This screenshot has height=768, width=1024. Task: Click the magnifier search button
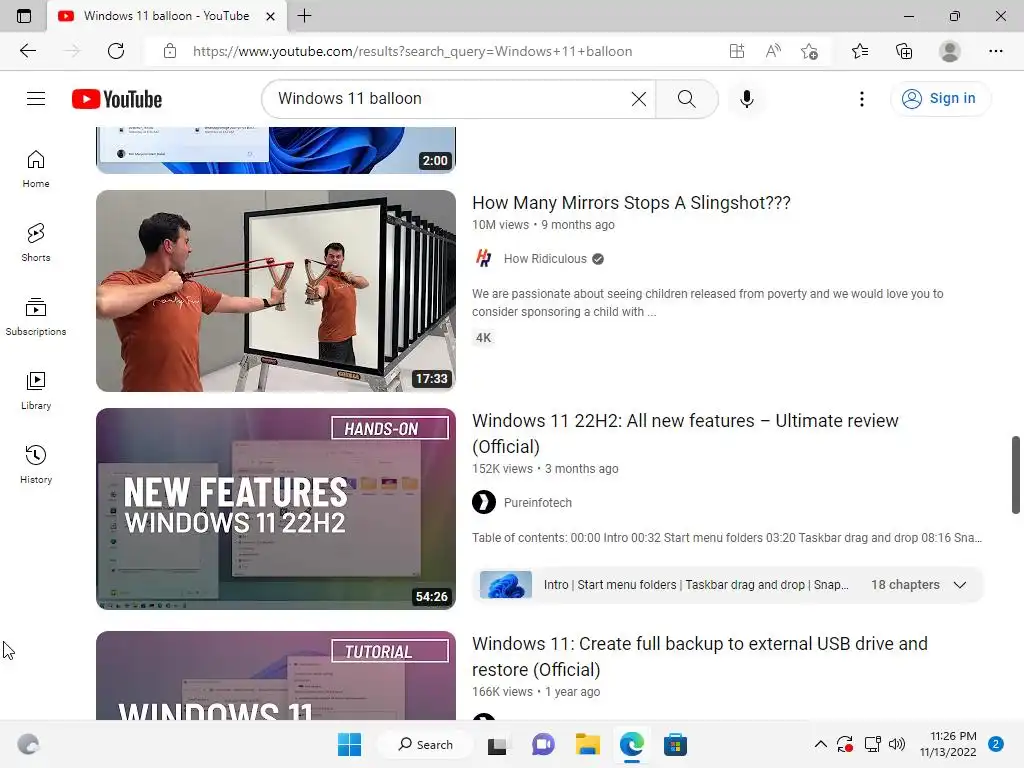point(686,99)
